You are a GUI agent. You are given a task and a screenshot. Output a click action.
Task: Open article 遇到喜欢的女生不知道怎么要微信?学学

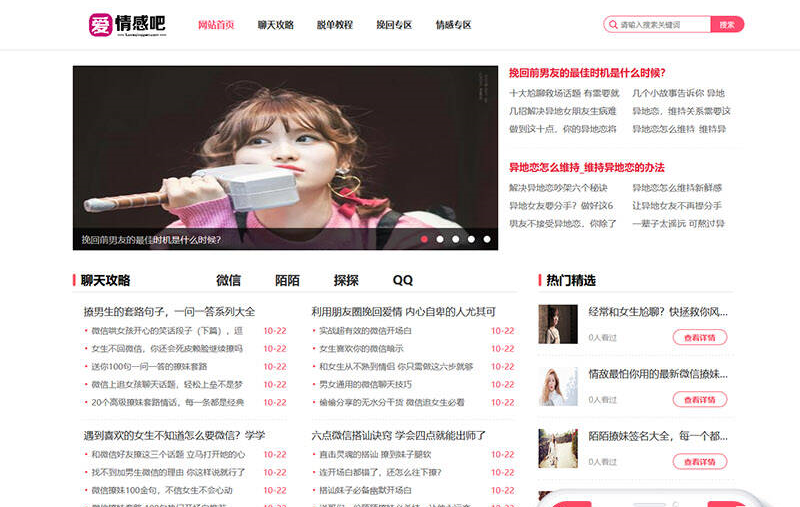(x=174, y=435)
